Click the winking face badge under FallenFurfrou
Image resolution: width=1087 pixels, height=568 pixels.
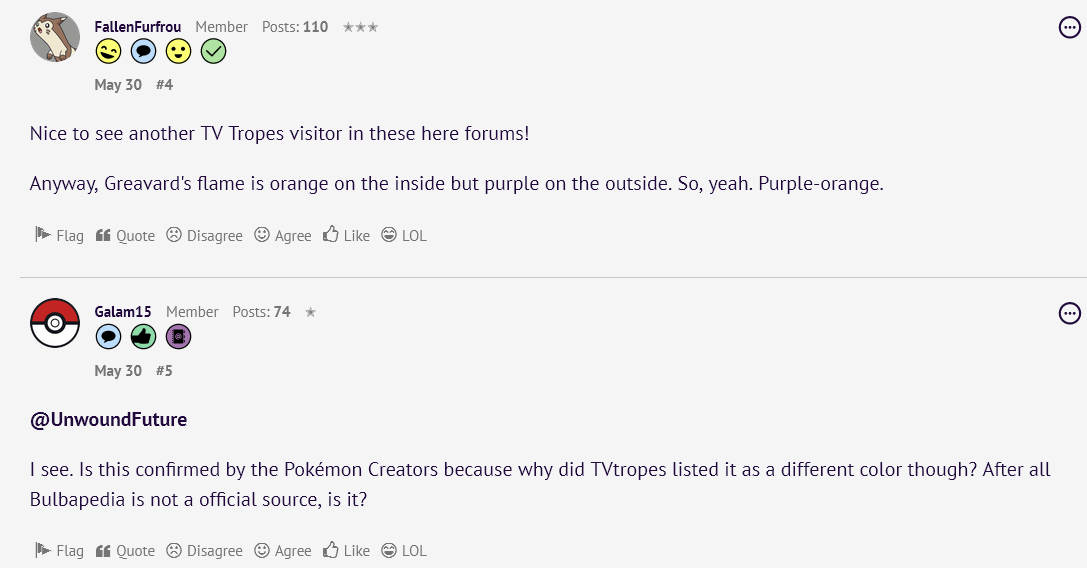click(108, 51)
